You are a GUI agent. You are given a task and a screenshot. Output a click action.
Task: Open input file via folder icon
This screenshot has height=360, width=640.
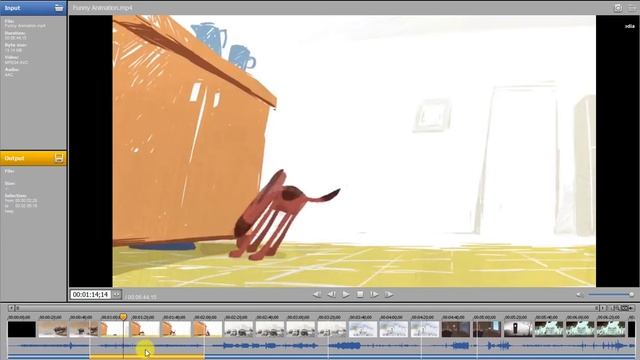click(59, 8)
